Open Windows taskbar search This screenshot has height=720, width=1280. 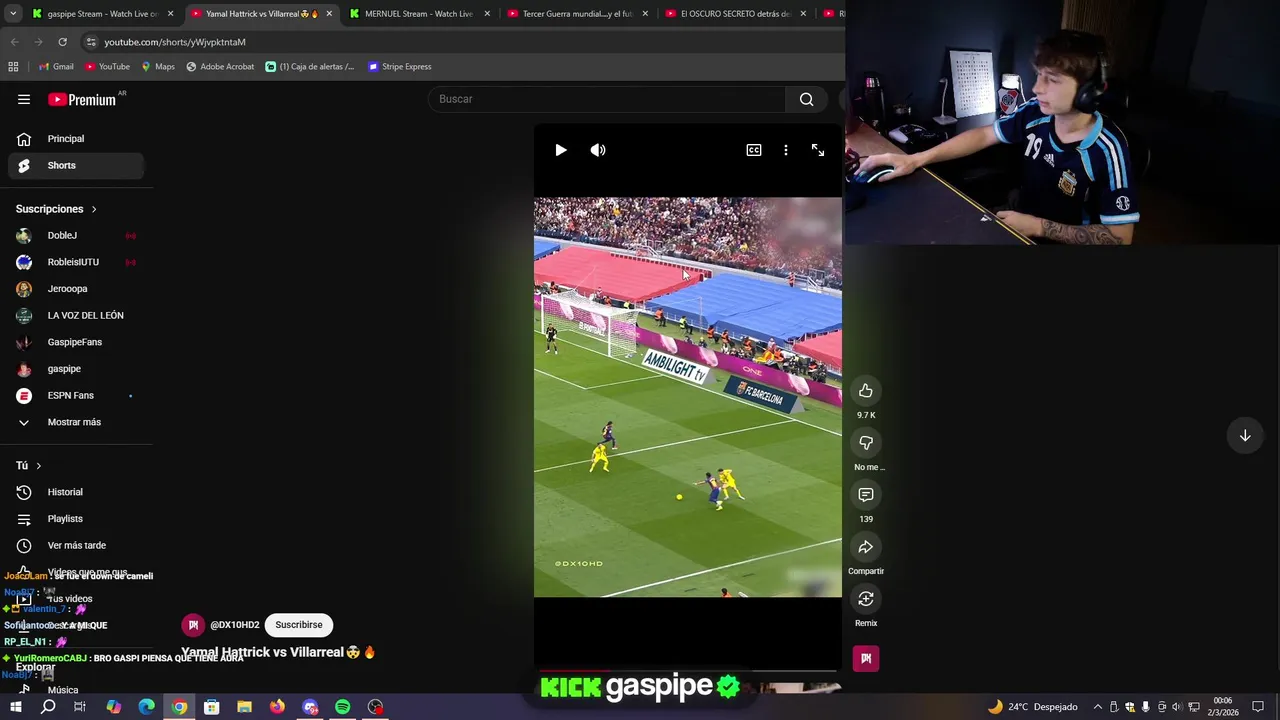[x=48, y=707]
